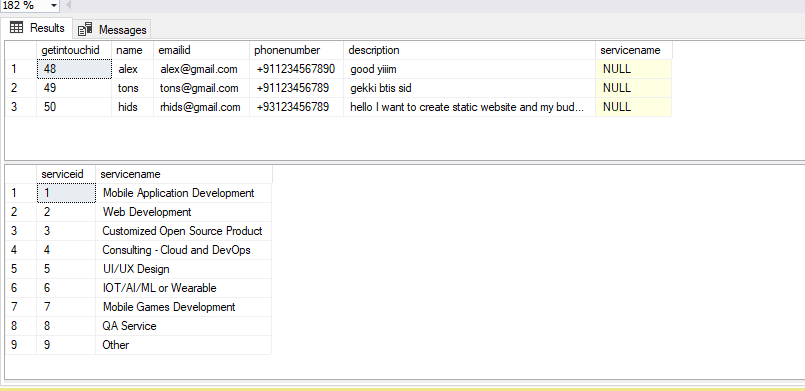Select cell with getintouchid 48
This screenshot has height=391, width=805.
[74, 69]
